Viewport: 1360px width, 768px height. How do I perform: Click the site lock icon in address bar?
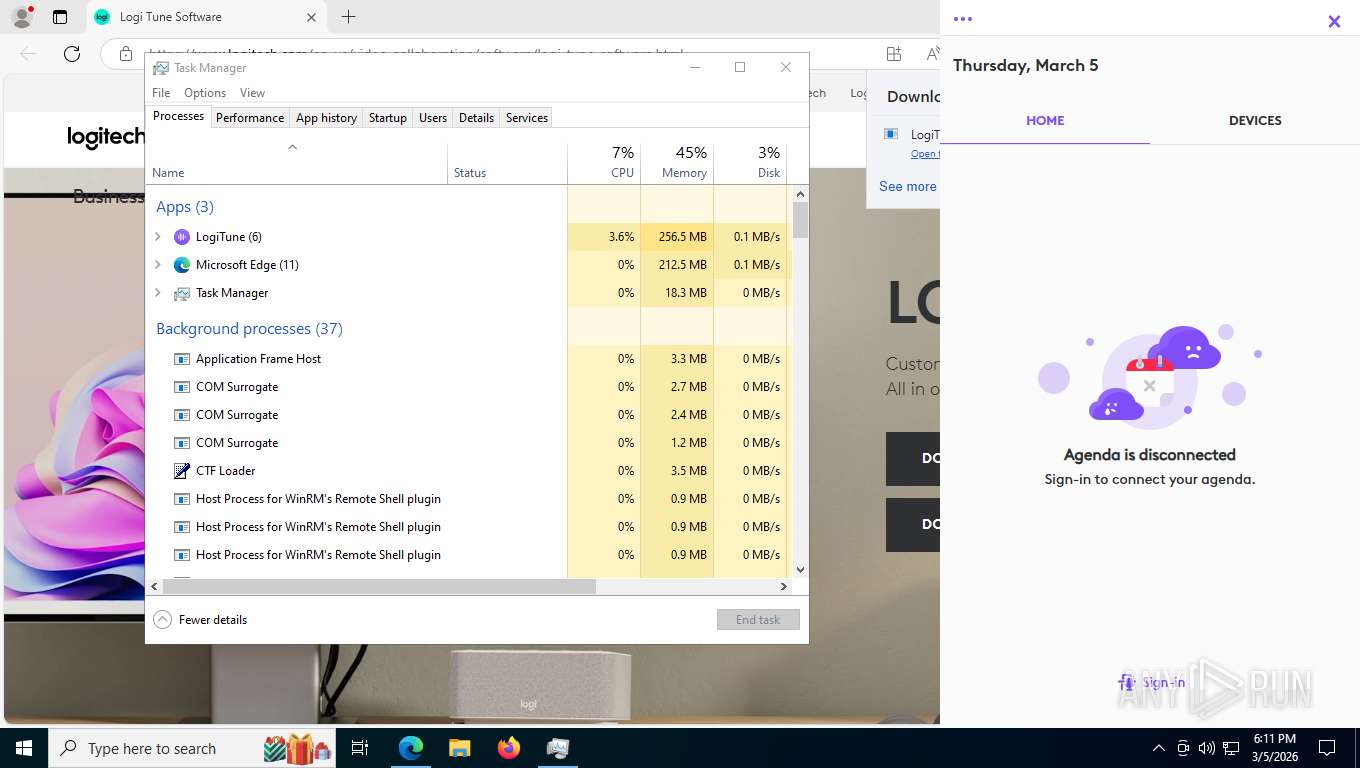coord(125,54)
